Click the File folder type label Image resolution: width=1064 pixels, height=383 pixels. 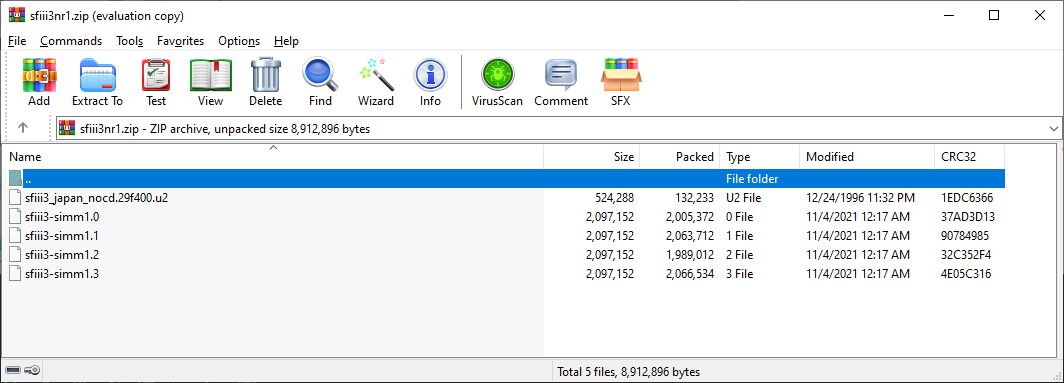(752, 179)
